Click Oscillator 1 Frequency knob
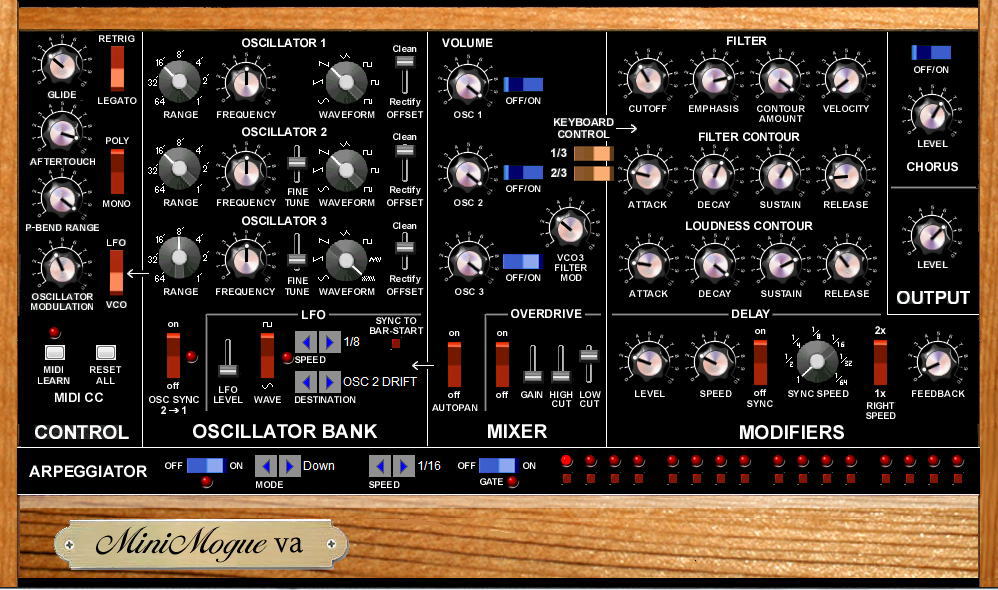Screen dimensions: 998x590 (x=246, y=83)
